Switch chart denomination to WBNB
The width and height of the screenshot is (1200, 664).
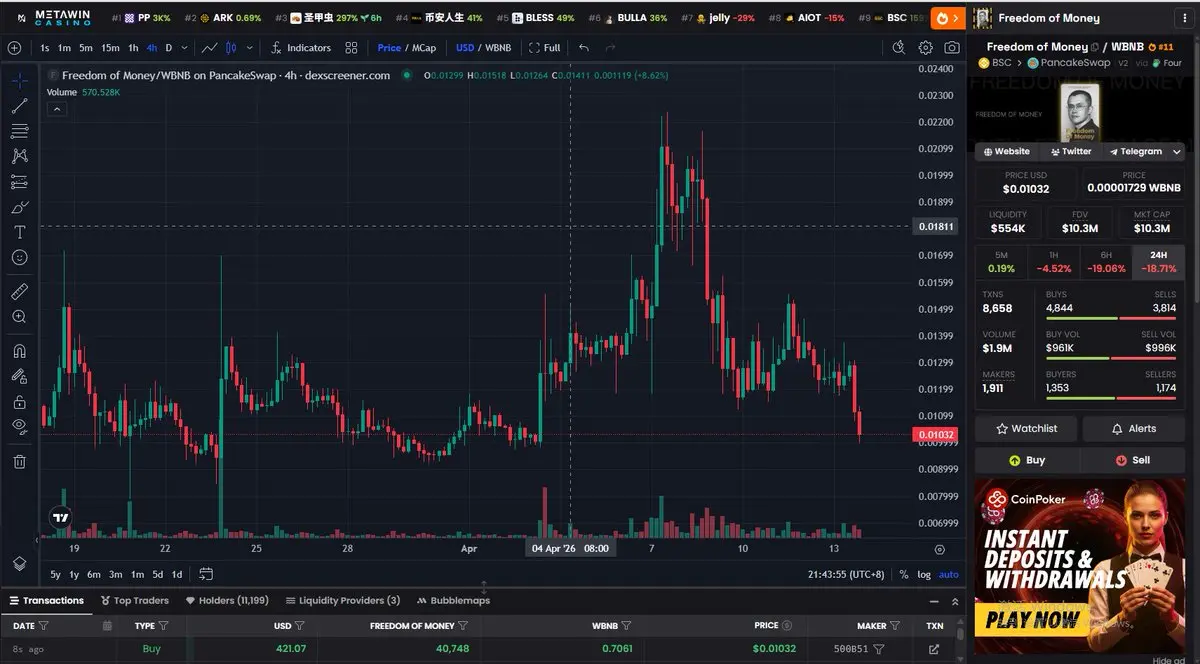pos(497,48)
